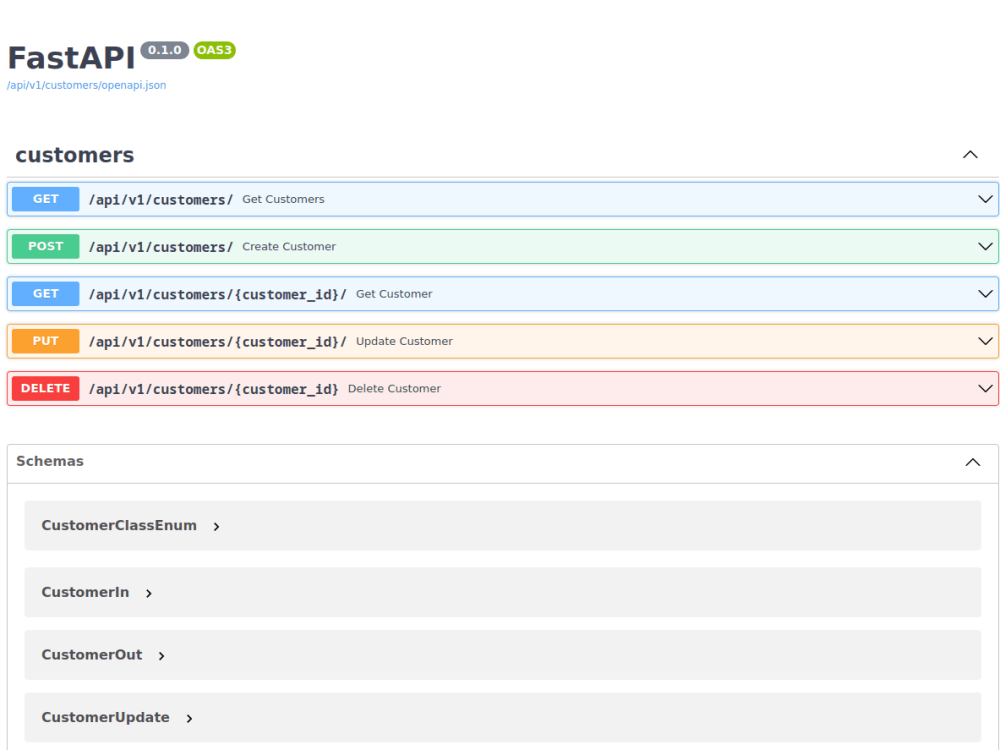This screenshot has width=1000, height=750.
Task: Expand the Get Customers endpoint chevron
Action: click(985, 199)
